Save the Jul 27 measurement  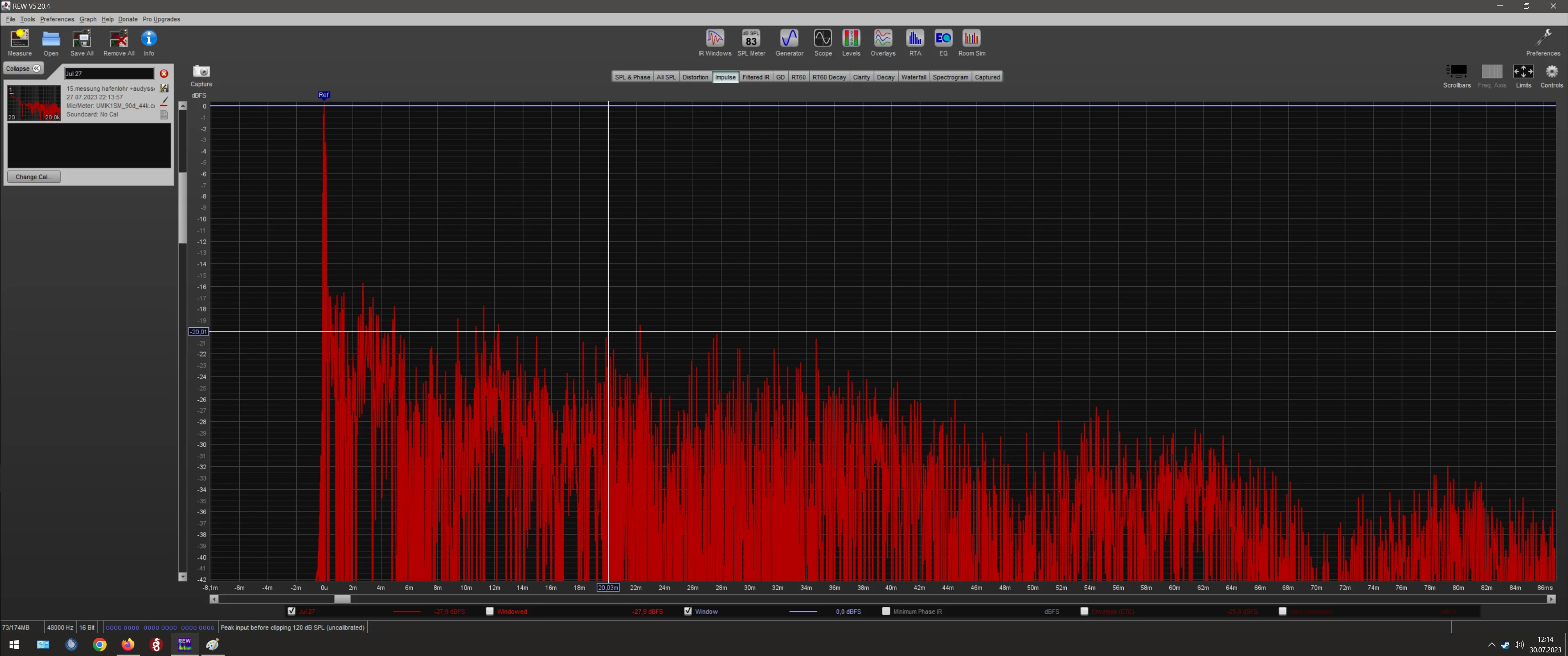coord(164,88)
